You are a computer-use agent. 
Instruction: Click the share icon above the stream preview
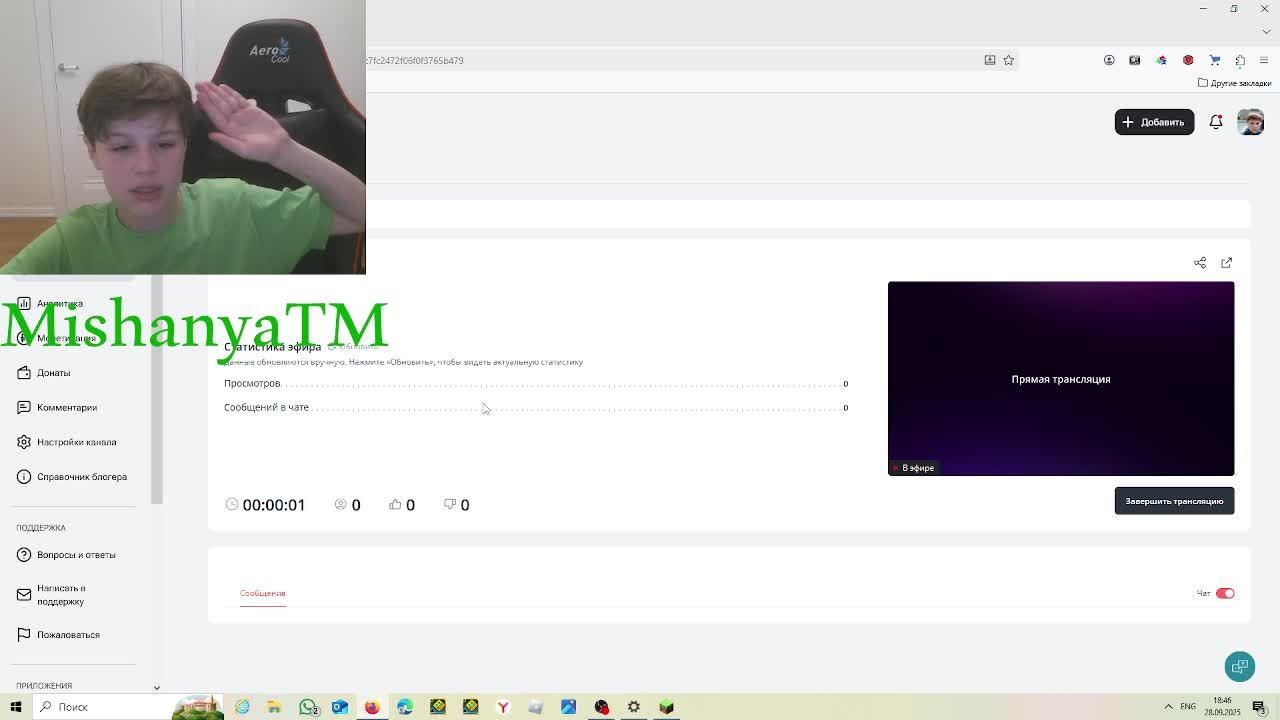coord(1200,263)
